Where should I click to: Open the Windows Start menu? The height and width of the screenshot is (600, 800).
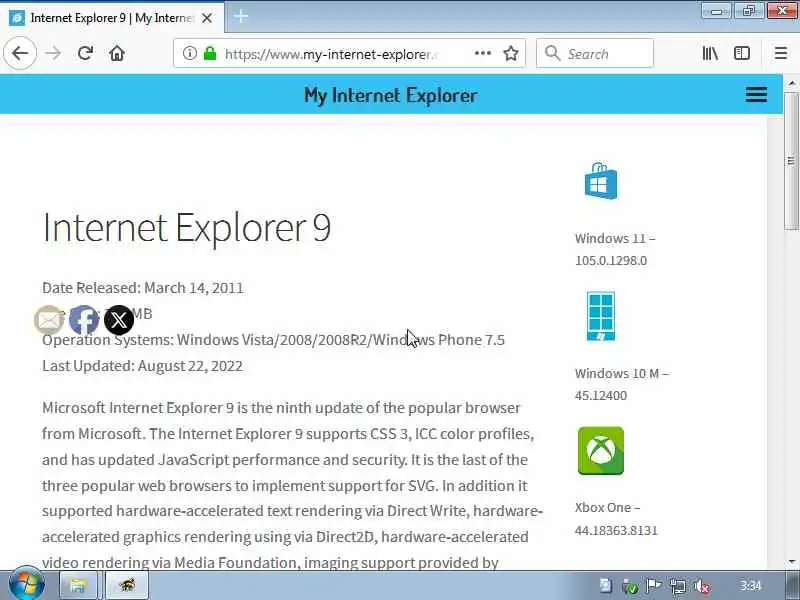click(27, 585)
